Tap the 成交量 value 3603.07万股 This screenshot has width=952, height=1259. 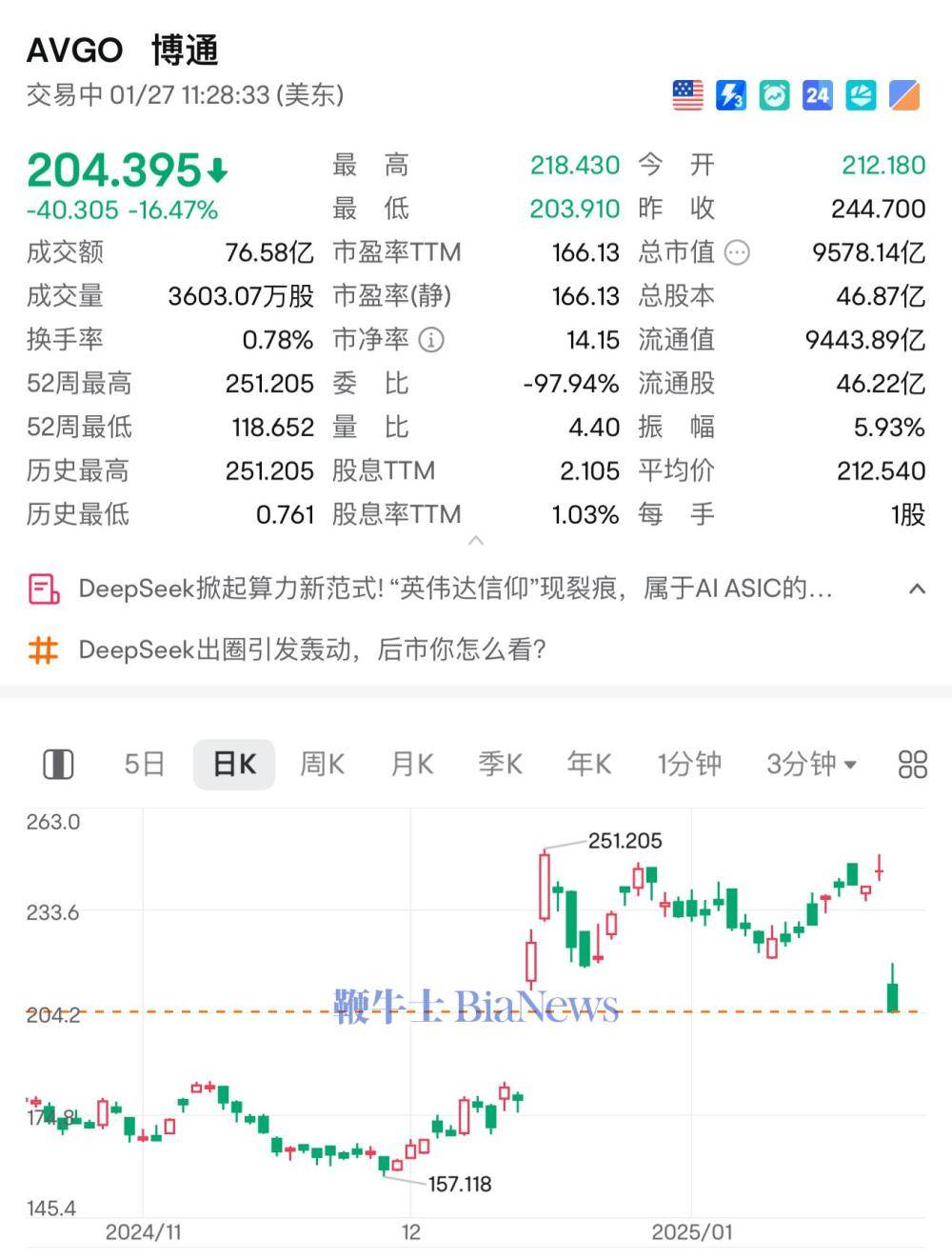click(241, 296)
